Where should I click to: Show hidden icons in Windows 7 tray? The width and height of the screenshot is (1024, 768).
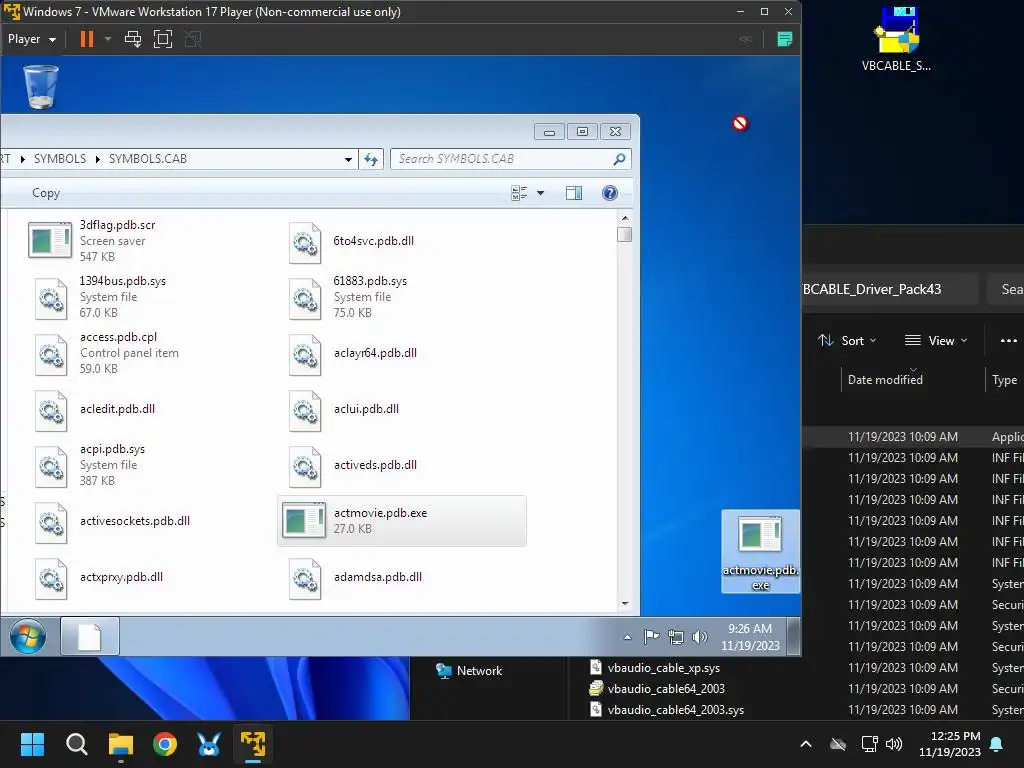pyautogui.click(x=627, y=637)
